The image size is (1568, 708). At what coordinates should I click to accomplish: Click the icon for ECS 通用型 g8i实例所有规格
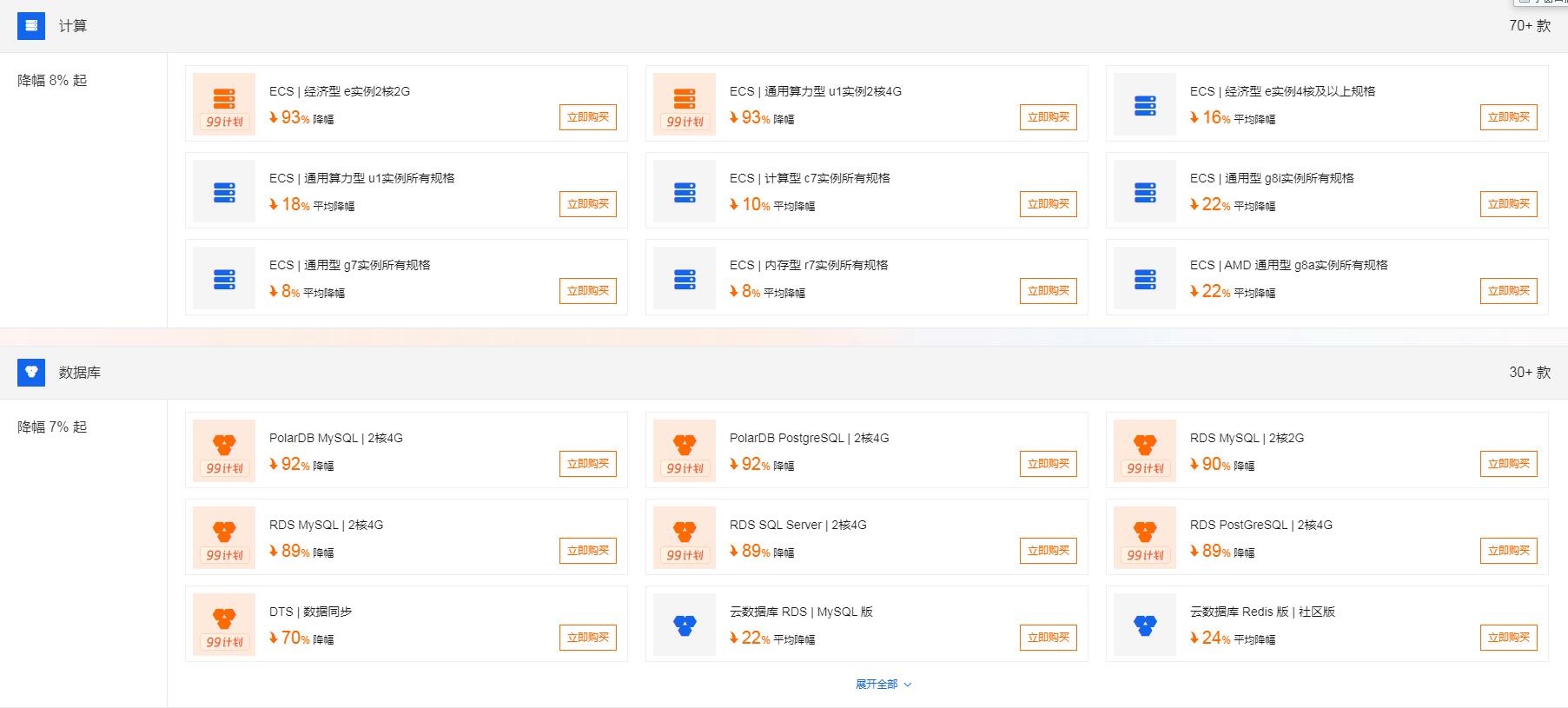(x=1145, y=190)
